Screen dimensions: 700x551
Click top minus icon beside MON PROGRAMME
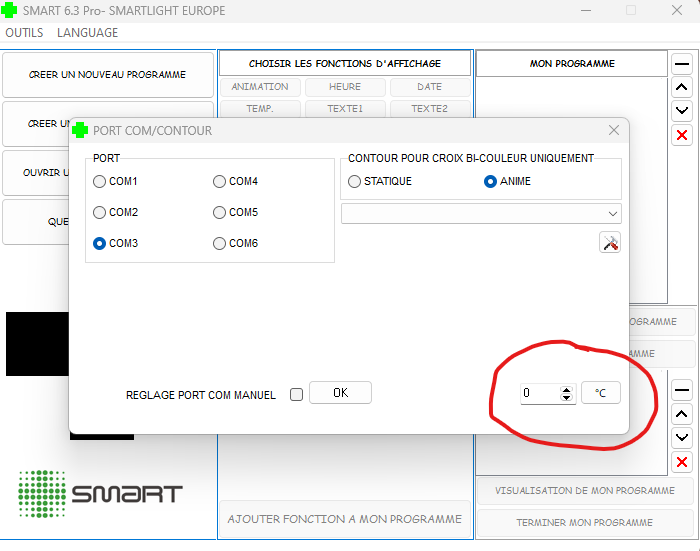(x=682, y=64)
